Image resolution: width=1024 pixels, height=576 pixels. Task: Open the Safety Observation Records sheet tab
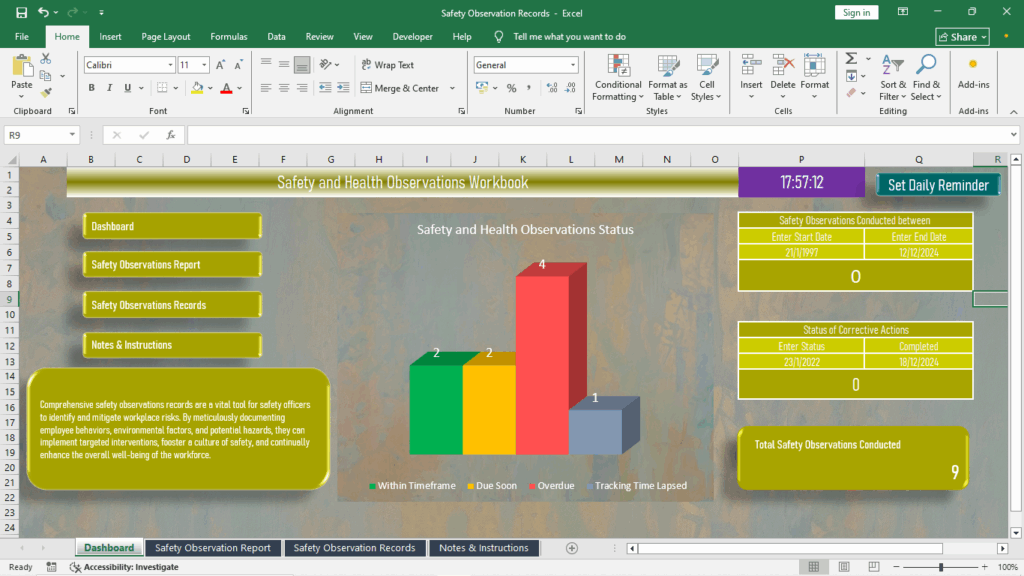pyautogui.click(x=355, y=547)
